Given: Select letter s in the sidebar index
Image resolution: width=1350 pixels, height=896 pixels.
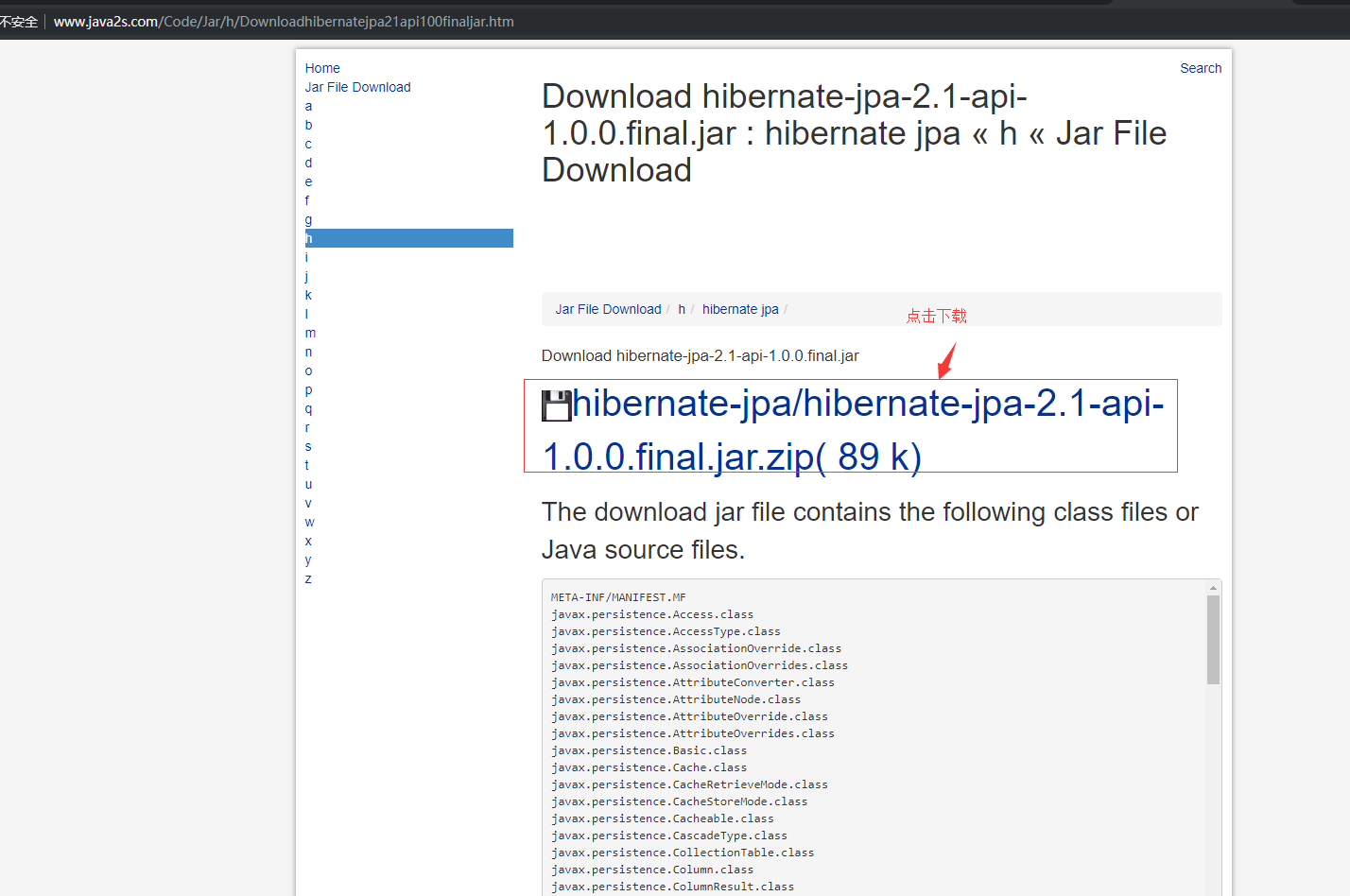Looking at the screenshot, I should point(307,445).
